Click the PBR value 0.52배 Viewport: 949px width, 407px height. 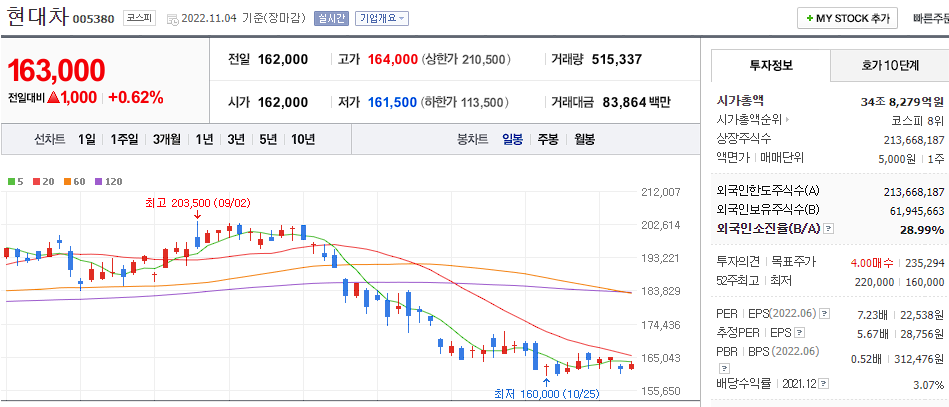tap(867, 359)
